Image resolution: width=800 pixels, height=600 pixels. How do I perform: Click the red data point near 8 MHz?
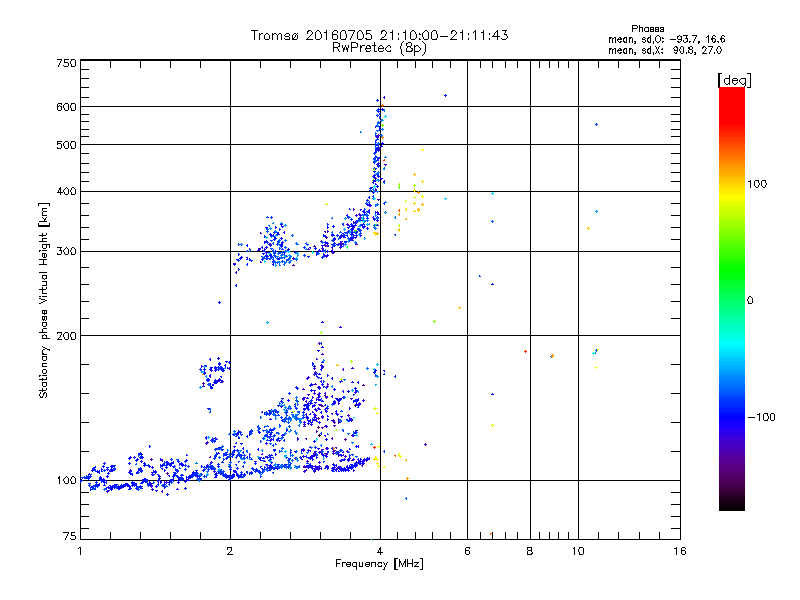click(526, 352)
